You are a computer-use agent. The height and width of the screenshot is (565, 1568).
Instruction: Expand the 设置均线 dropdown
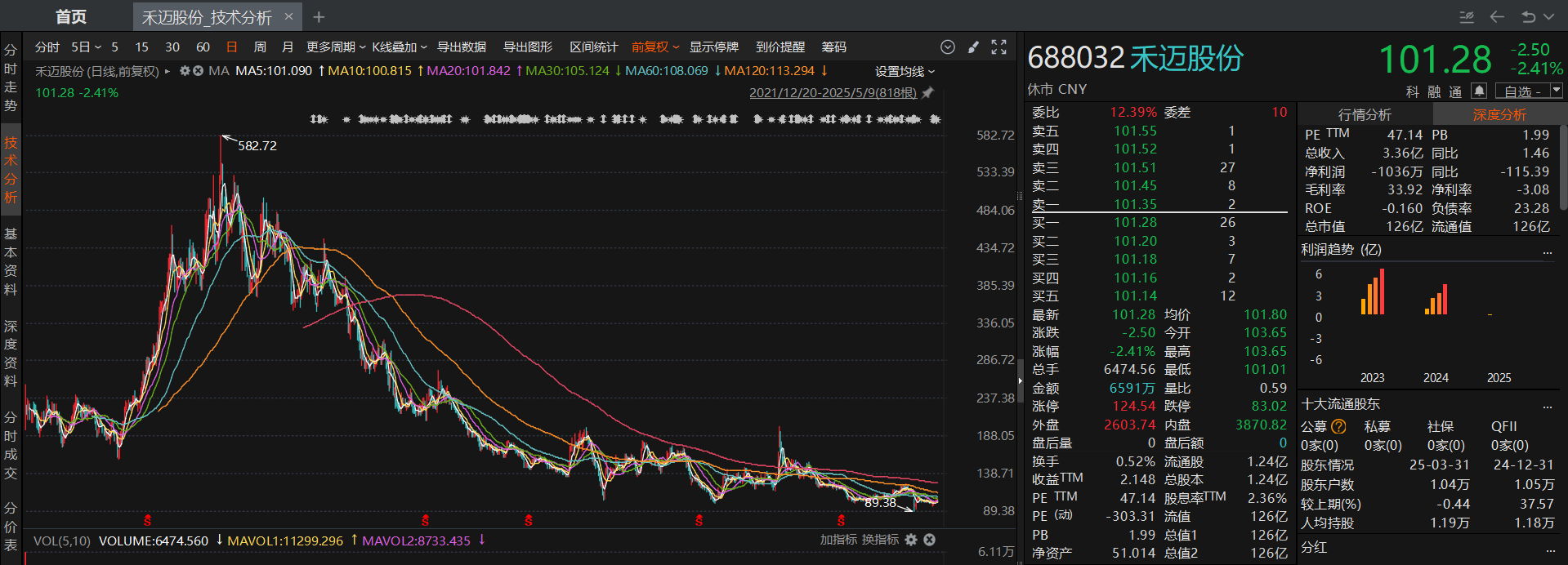pos(905,72)
